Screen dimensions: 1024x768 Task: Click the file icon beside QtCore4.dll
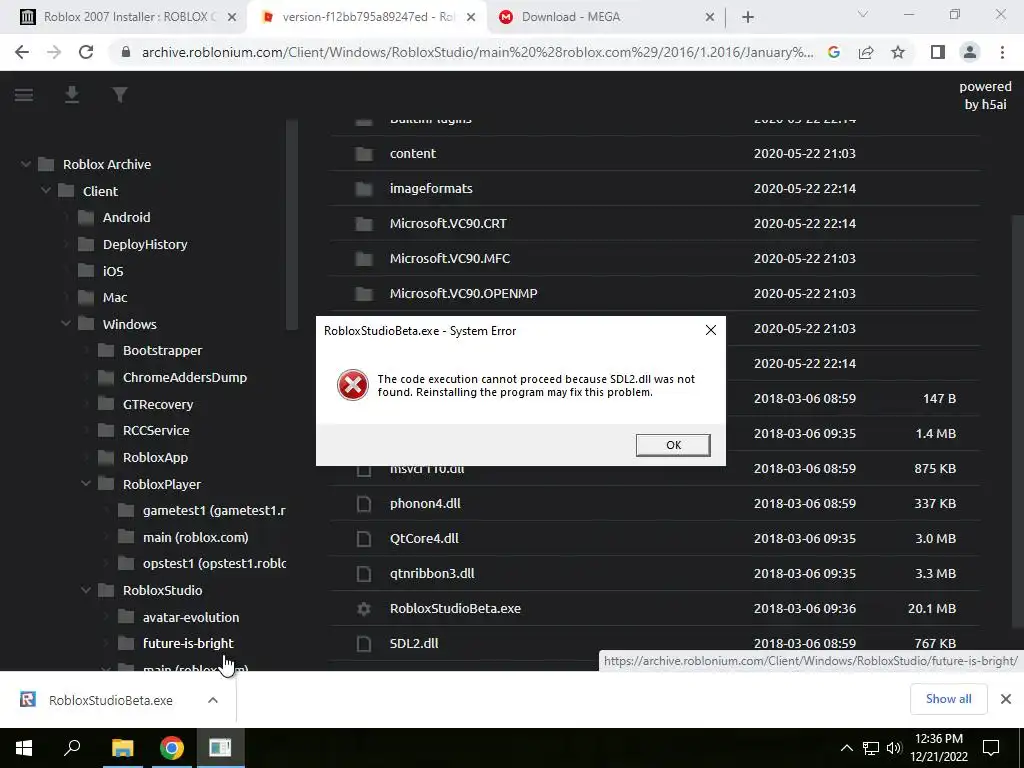pos(364,539)
